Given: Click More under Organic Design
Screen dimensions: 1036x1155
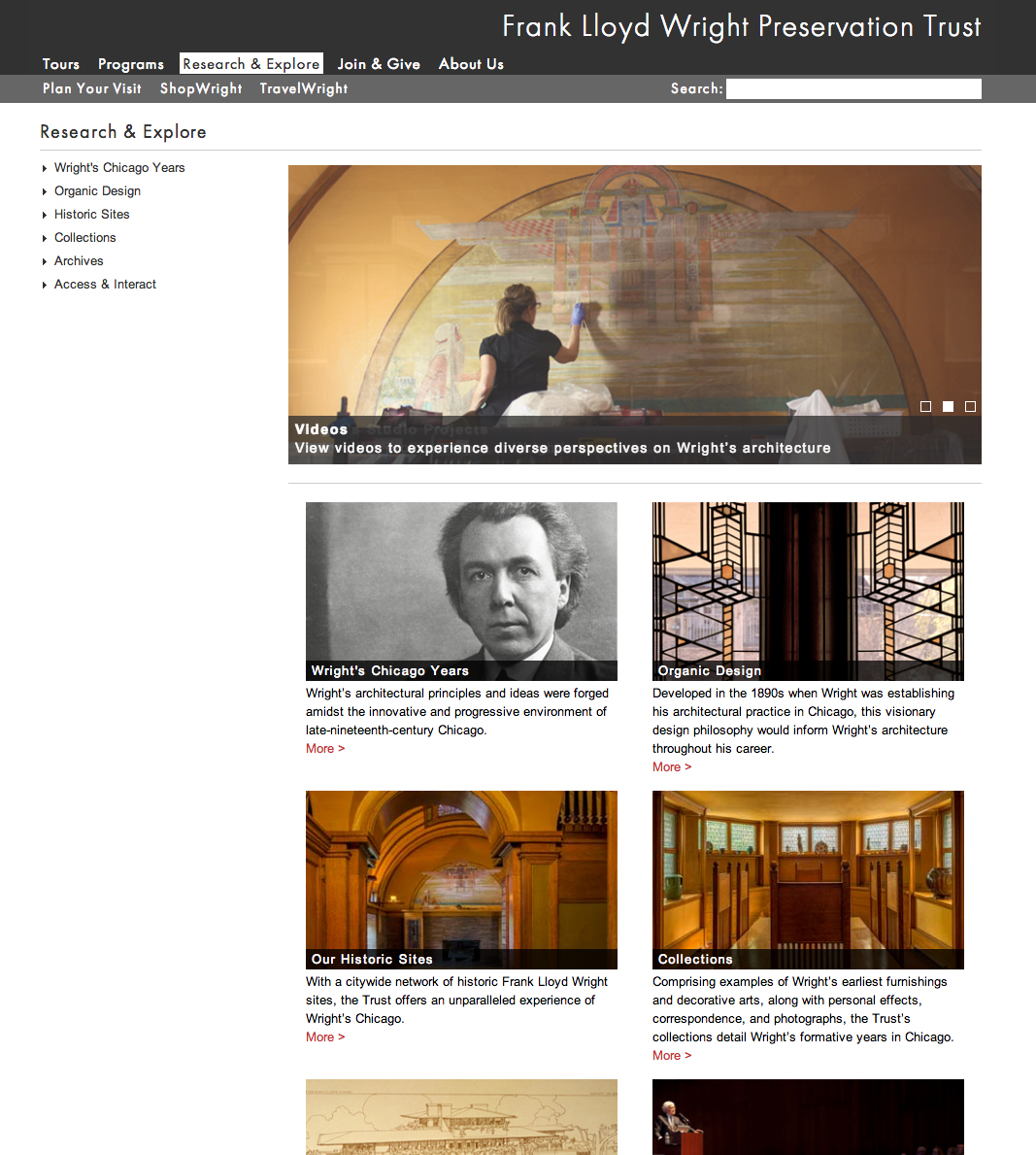Looking at the screenshot, I should (x=672, y=766).
